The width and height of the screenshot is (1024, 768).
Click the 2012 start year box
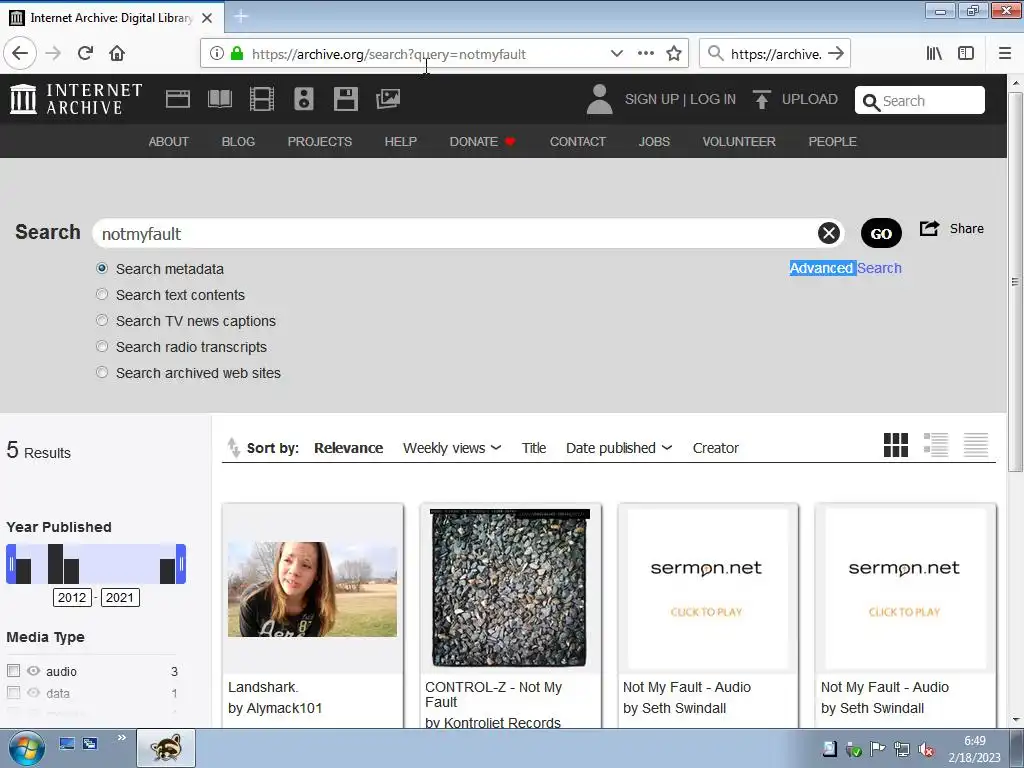click(72, 598)
